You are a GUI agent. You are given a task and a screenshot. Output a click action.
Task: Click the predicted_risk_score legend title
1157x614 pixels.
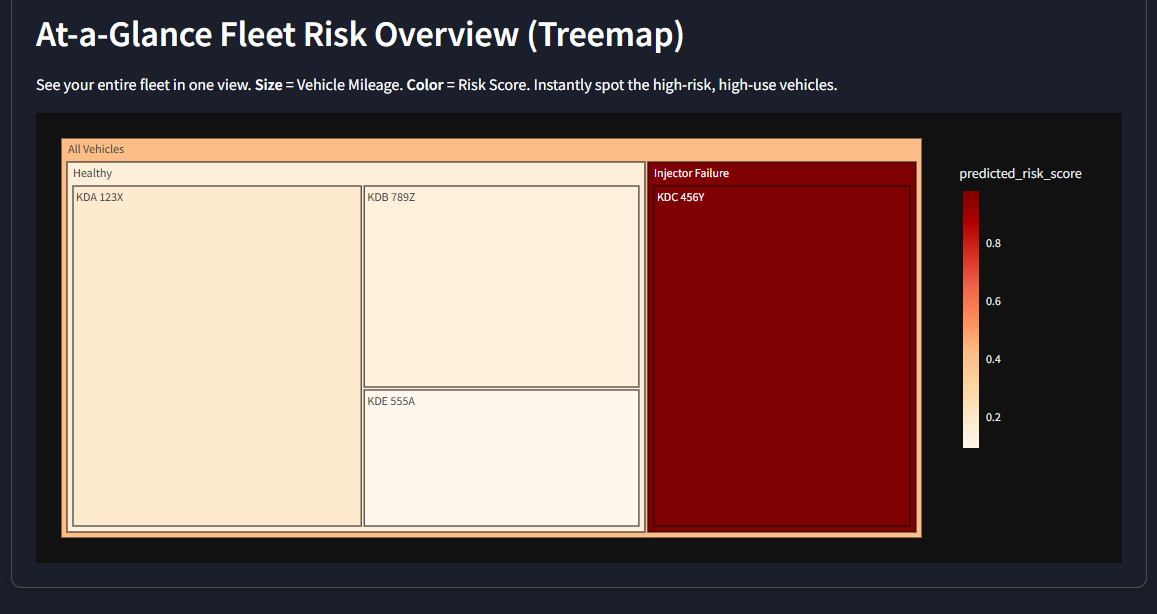(x=1020, y=173)
